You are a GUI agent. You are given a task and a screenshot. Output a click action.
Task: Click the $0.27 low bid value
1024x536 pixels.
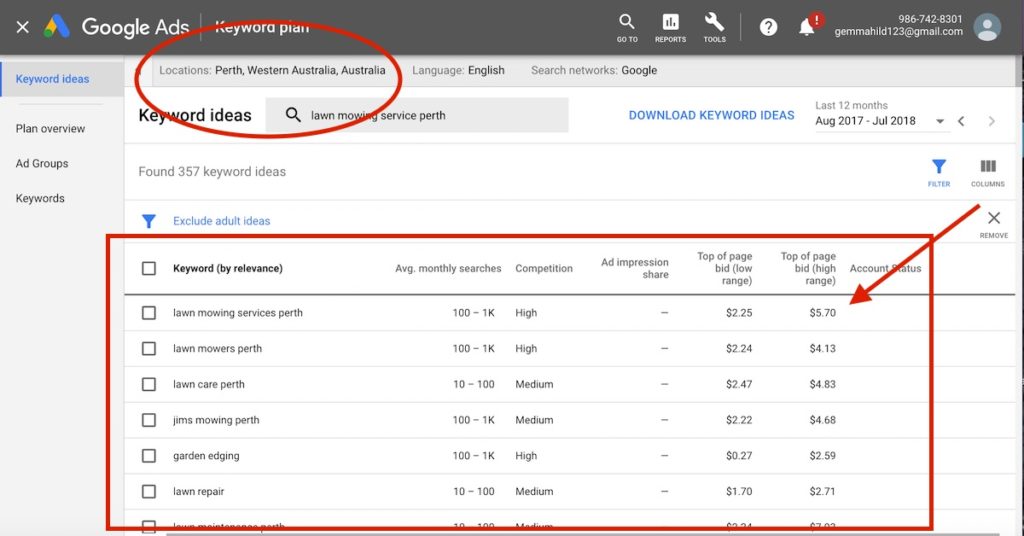tap(739, 456)
